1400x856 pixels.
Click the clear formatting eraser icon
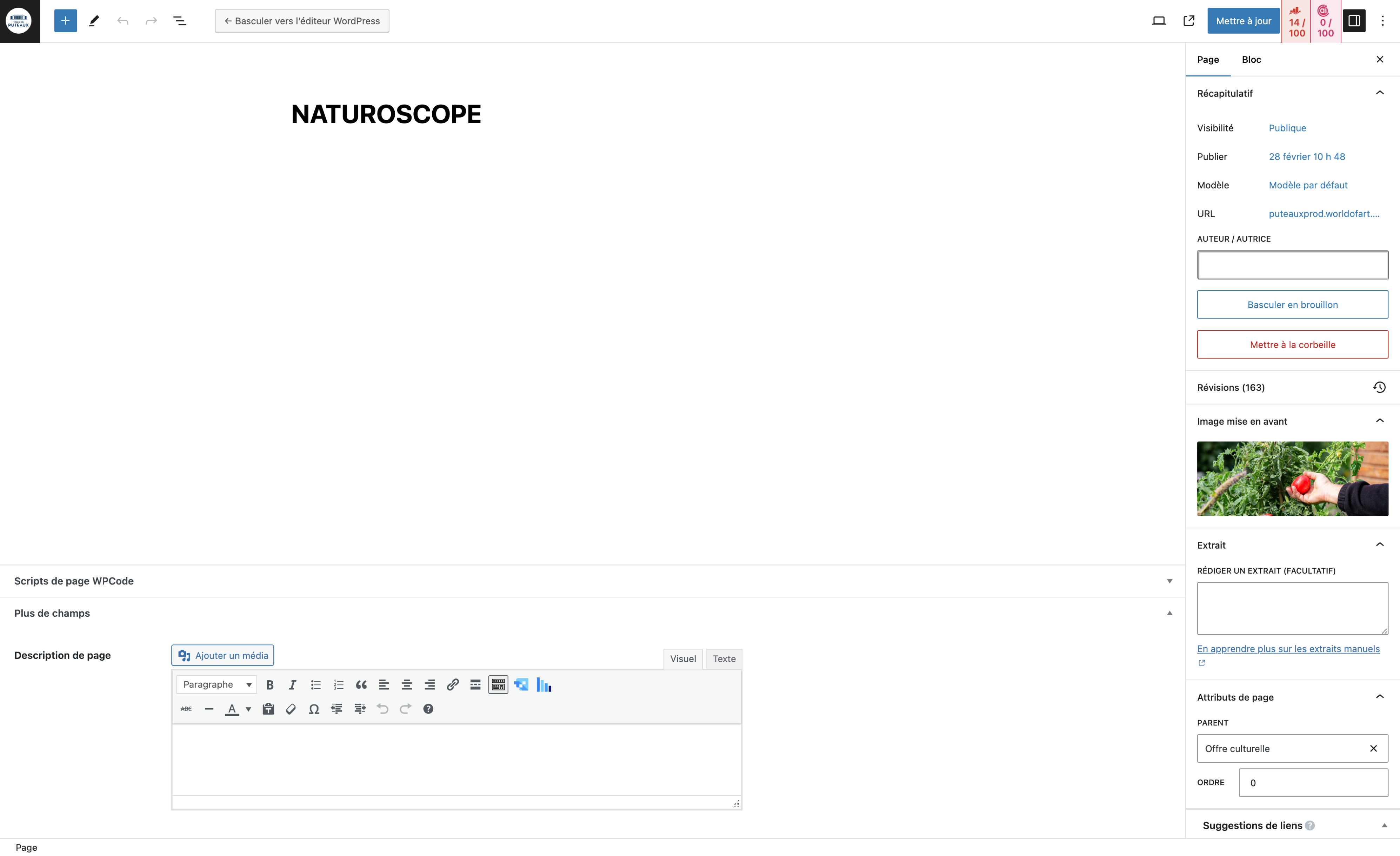pos(291,709)
